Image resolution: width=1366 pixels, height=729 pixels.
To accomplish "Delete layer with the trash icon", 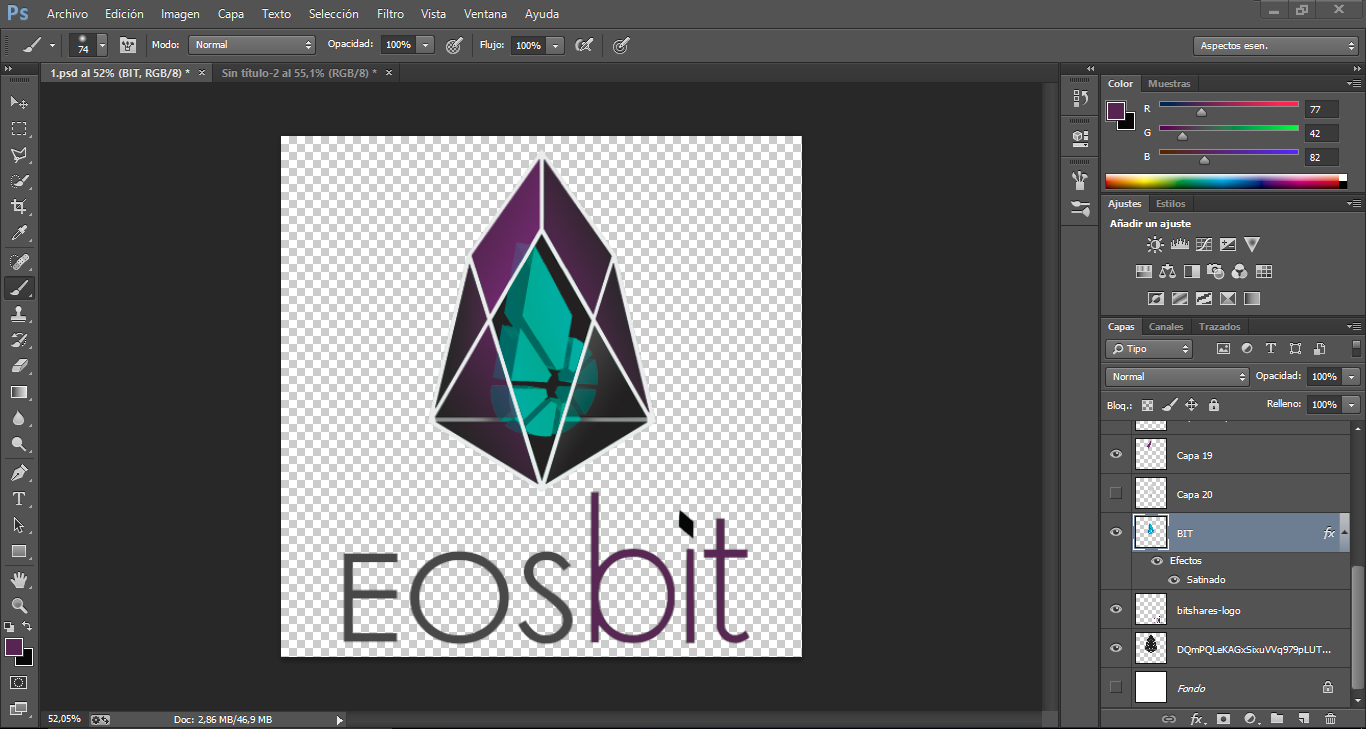I will [1330, 718].
